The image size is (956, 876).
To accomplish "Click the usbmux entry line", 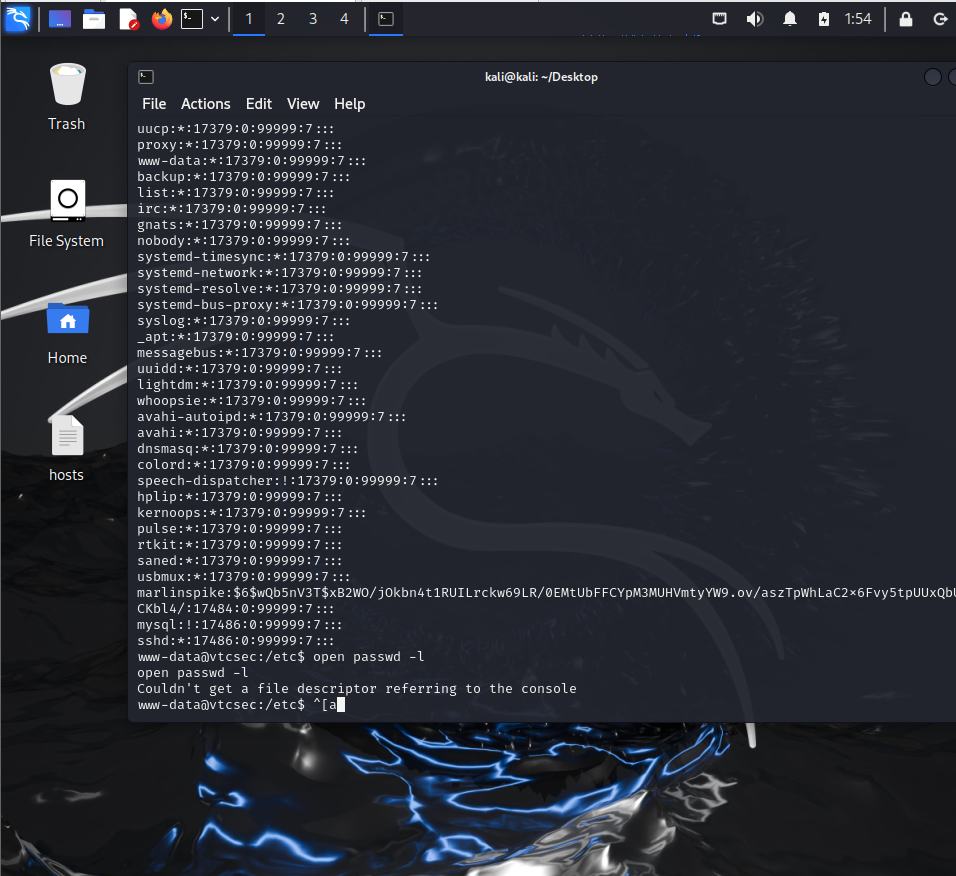I will (x=243, y=577).
